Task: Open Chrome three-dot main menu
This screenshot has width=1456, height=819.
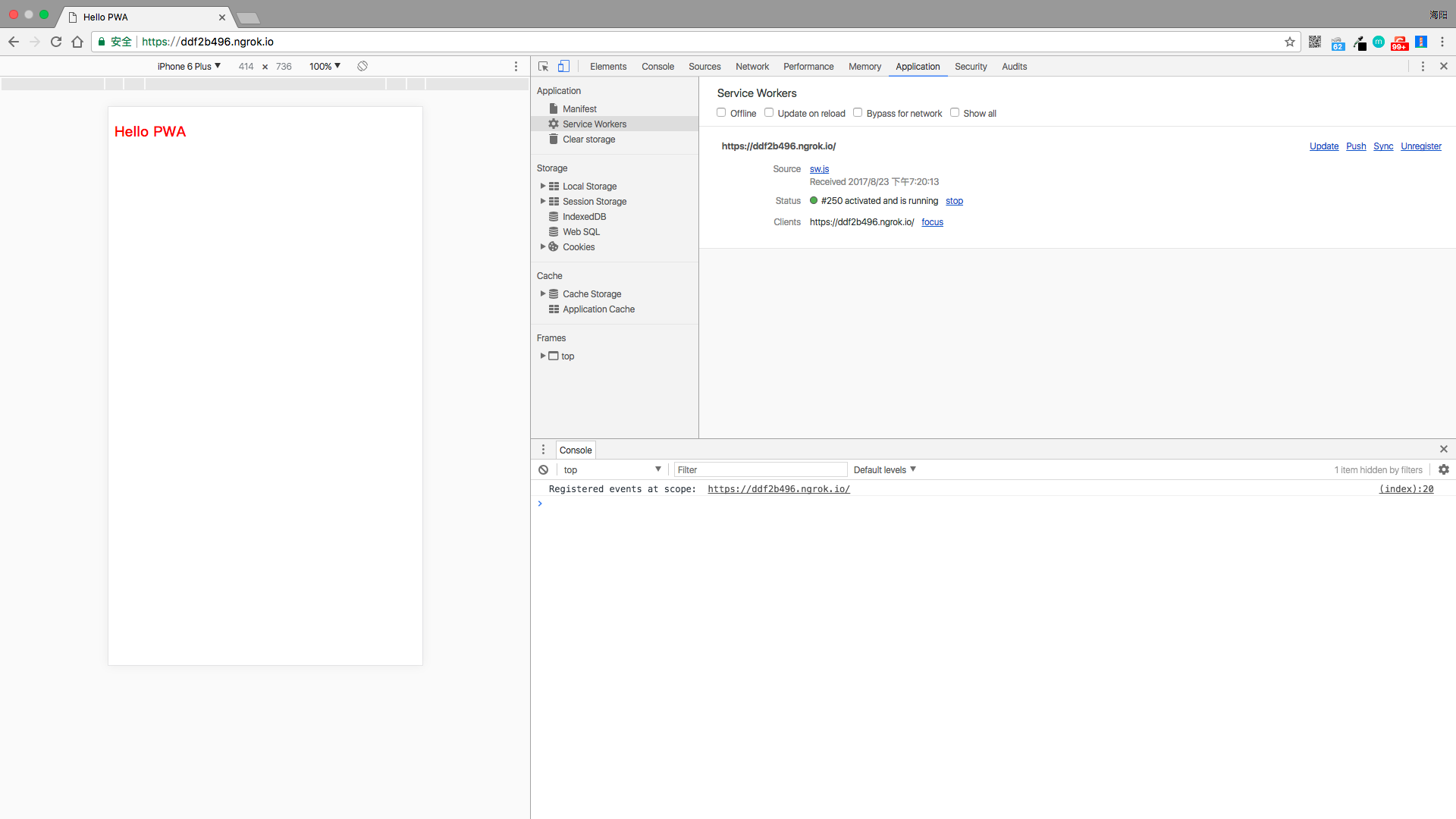Action: click(1442, 42)
